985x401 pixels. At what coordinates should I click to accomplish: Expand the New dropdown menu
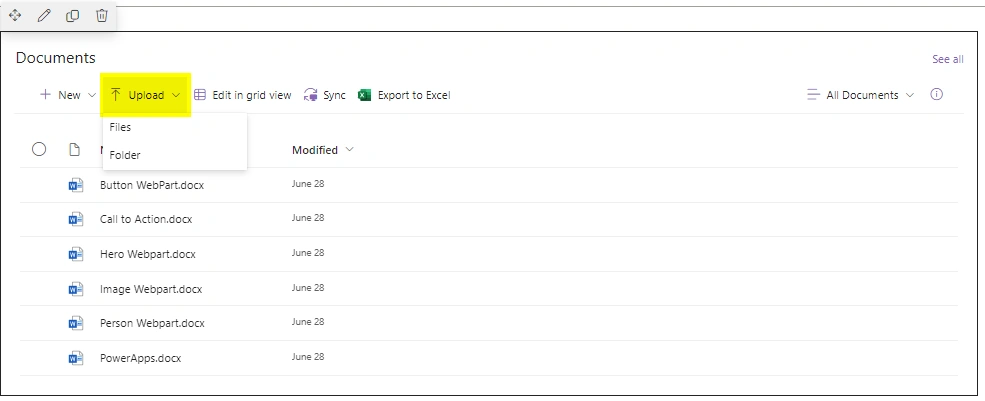click(x=68, y=95)
